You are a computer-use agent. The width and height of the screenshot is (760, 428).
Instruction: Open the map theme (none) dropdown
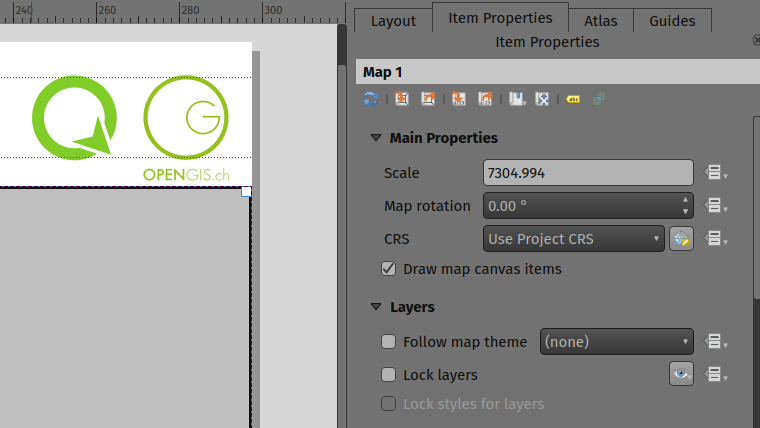617,342
